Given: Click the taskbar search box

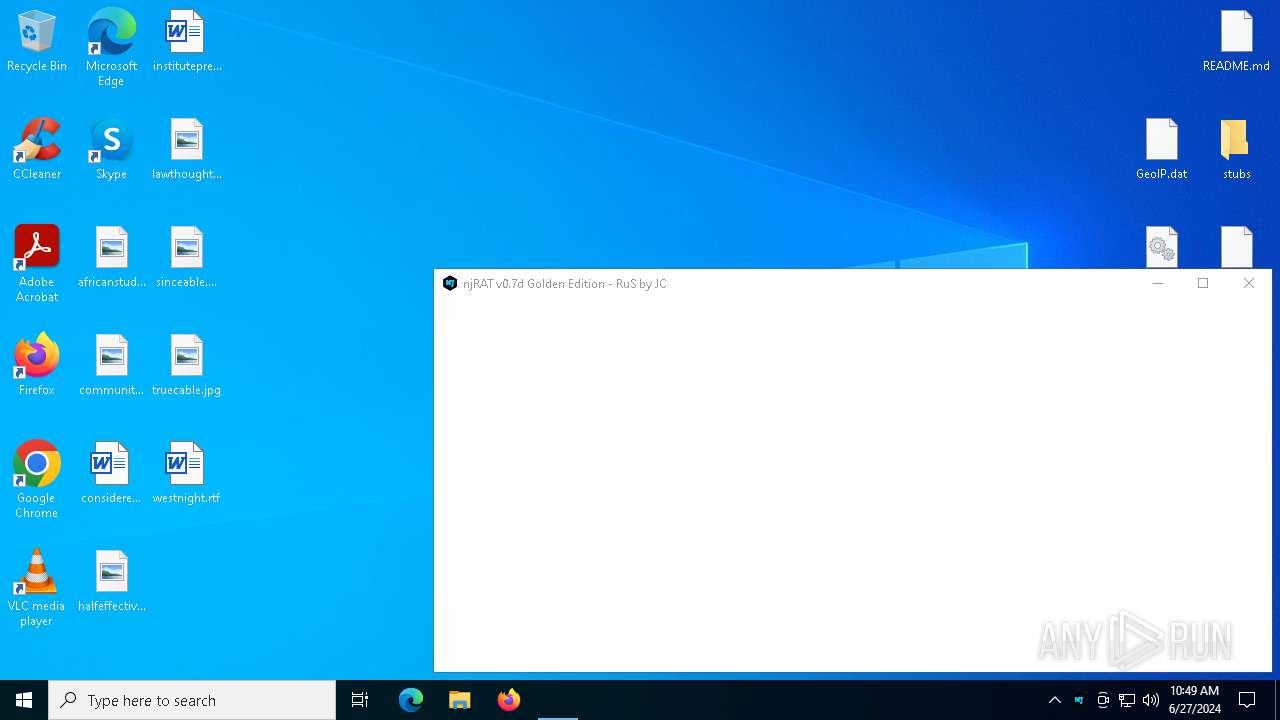Looking at the screenshot, I should tap(192, 700).
